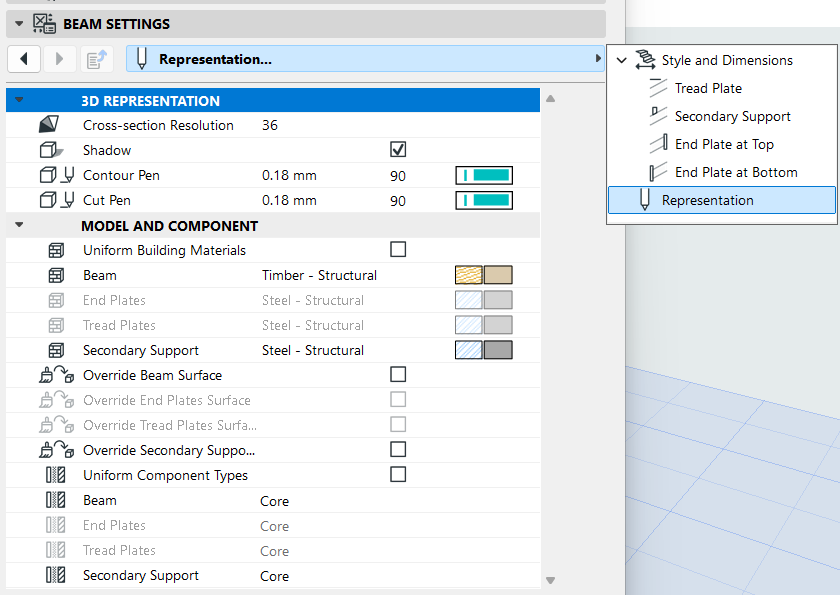Viewport: 840px width, 595px height.
Task: Click the Tread Plates building material icon
Action: (56, 325)
